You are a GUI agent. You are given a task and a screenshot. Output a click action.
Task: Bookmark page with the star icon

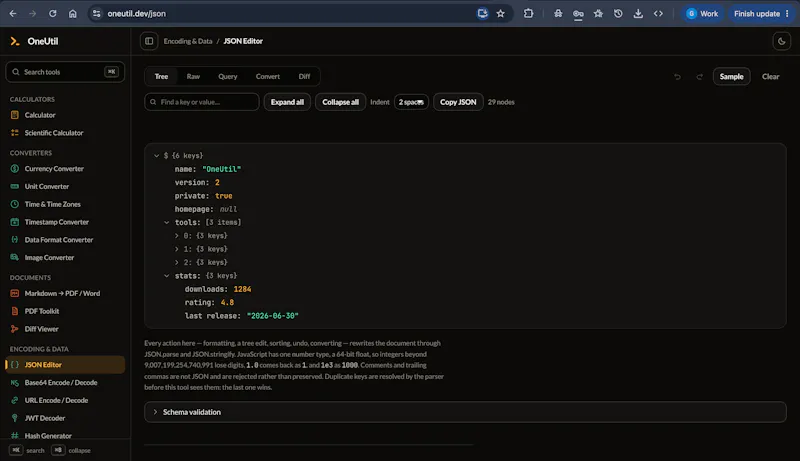(501, 14)
